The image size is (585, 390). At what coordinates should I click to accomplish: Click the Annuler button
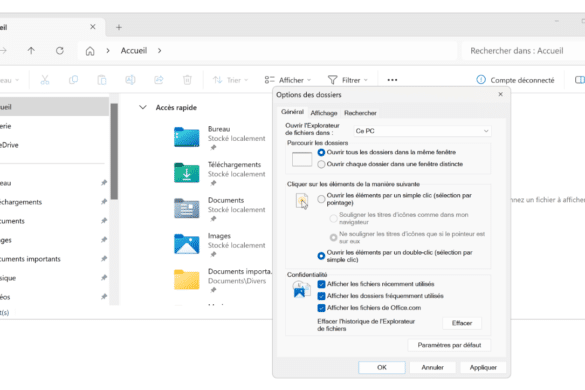[432, 367]
